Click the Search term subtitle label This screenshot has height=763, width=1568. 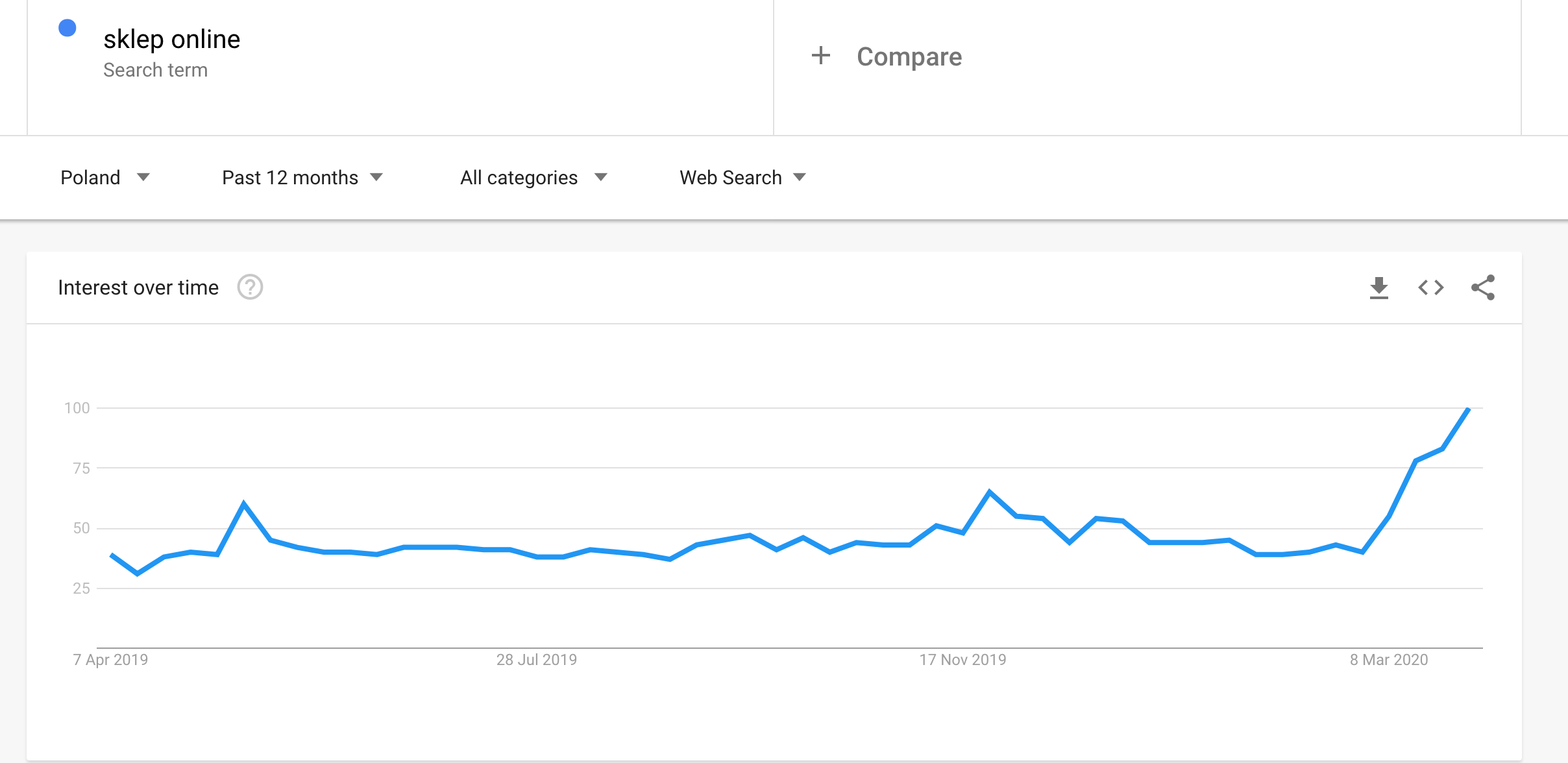coord(156,70)
